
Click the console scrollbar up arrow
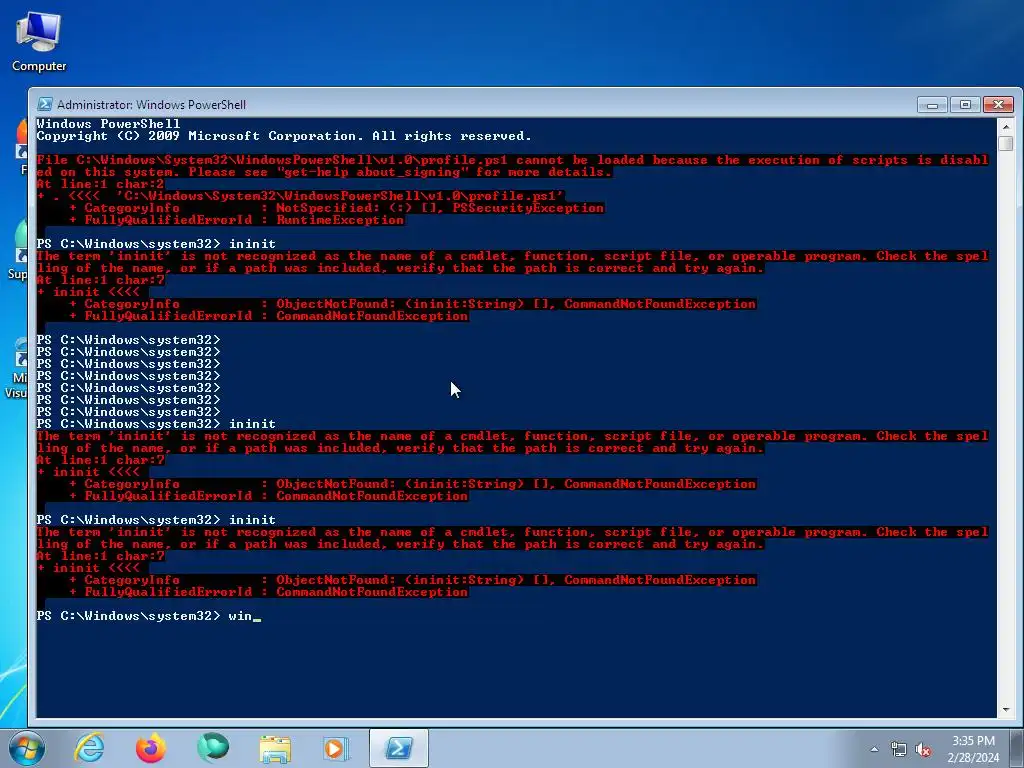tap(1006, 126)
